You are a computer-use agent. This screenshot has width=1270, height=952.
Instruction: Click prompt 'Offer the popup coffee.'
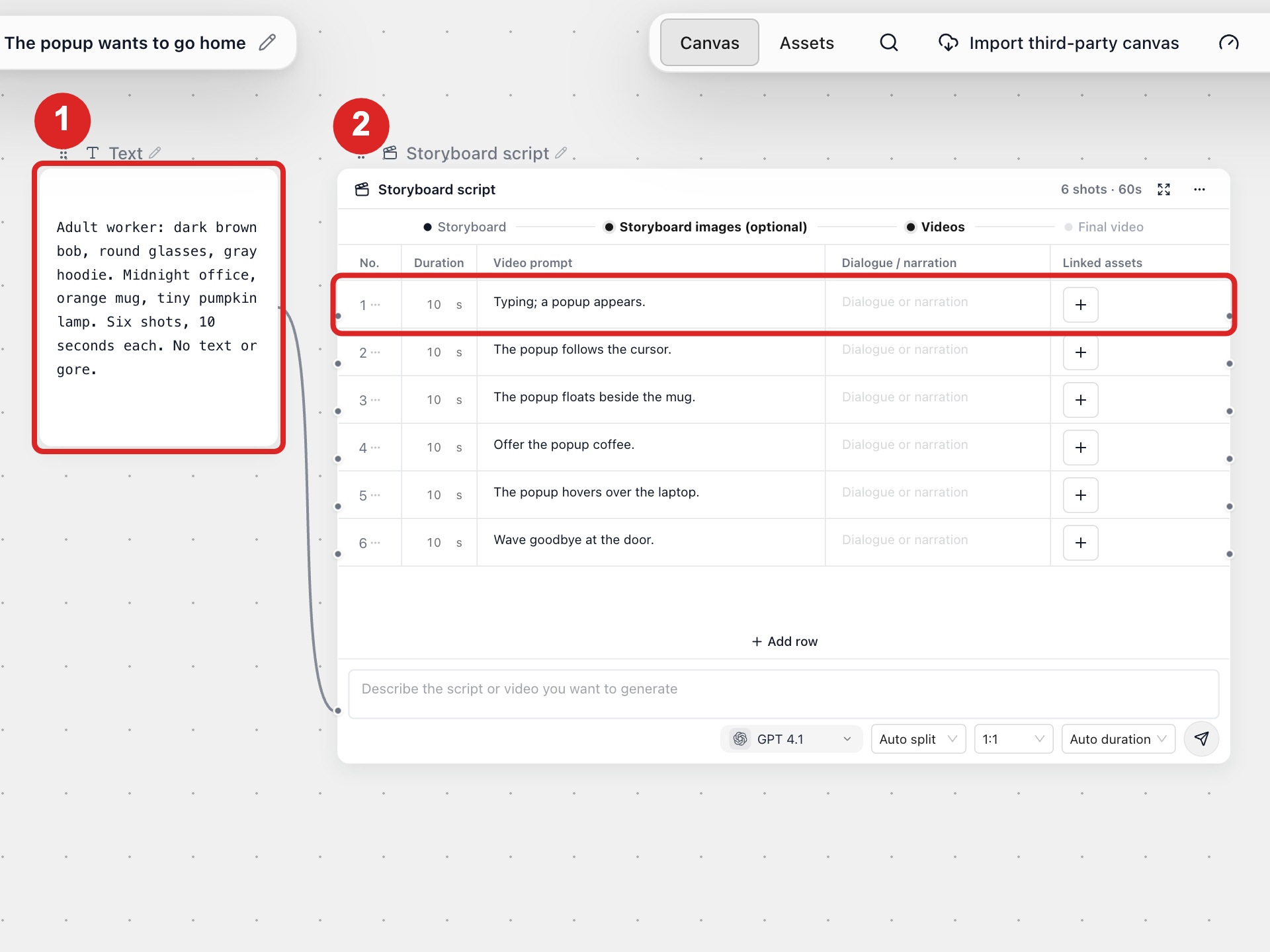coord(564,444)
